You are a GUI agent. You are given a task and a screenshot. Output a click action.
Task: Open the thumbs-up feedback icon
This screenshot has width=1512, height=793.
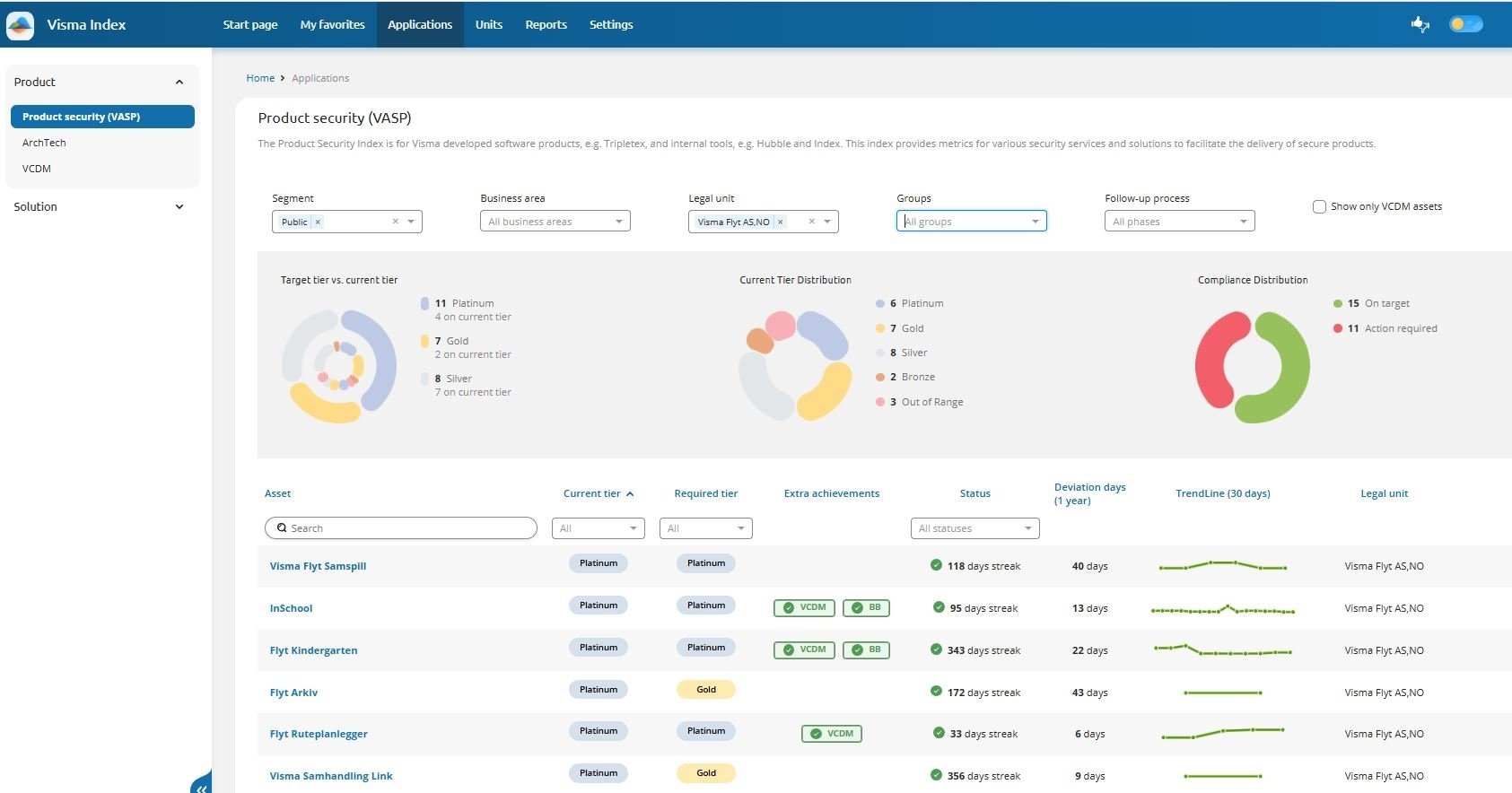1420,25
